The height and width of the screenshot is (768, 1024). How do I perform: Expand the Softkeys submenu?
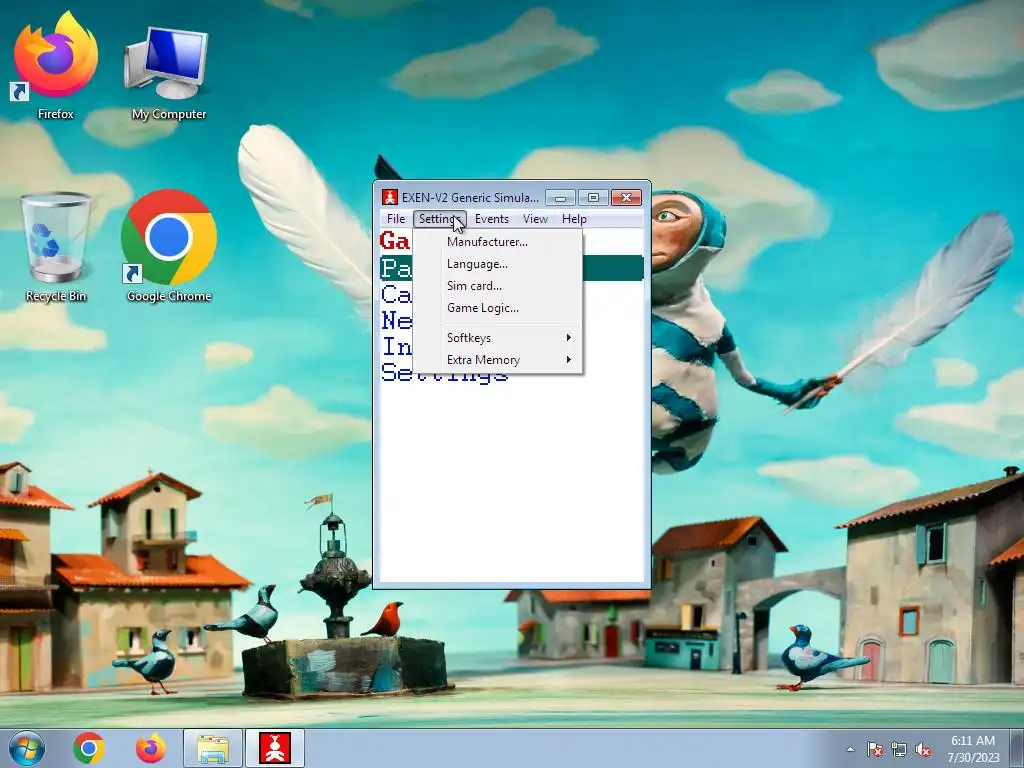click(498, 338)
